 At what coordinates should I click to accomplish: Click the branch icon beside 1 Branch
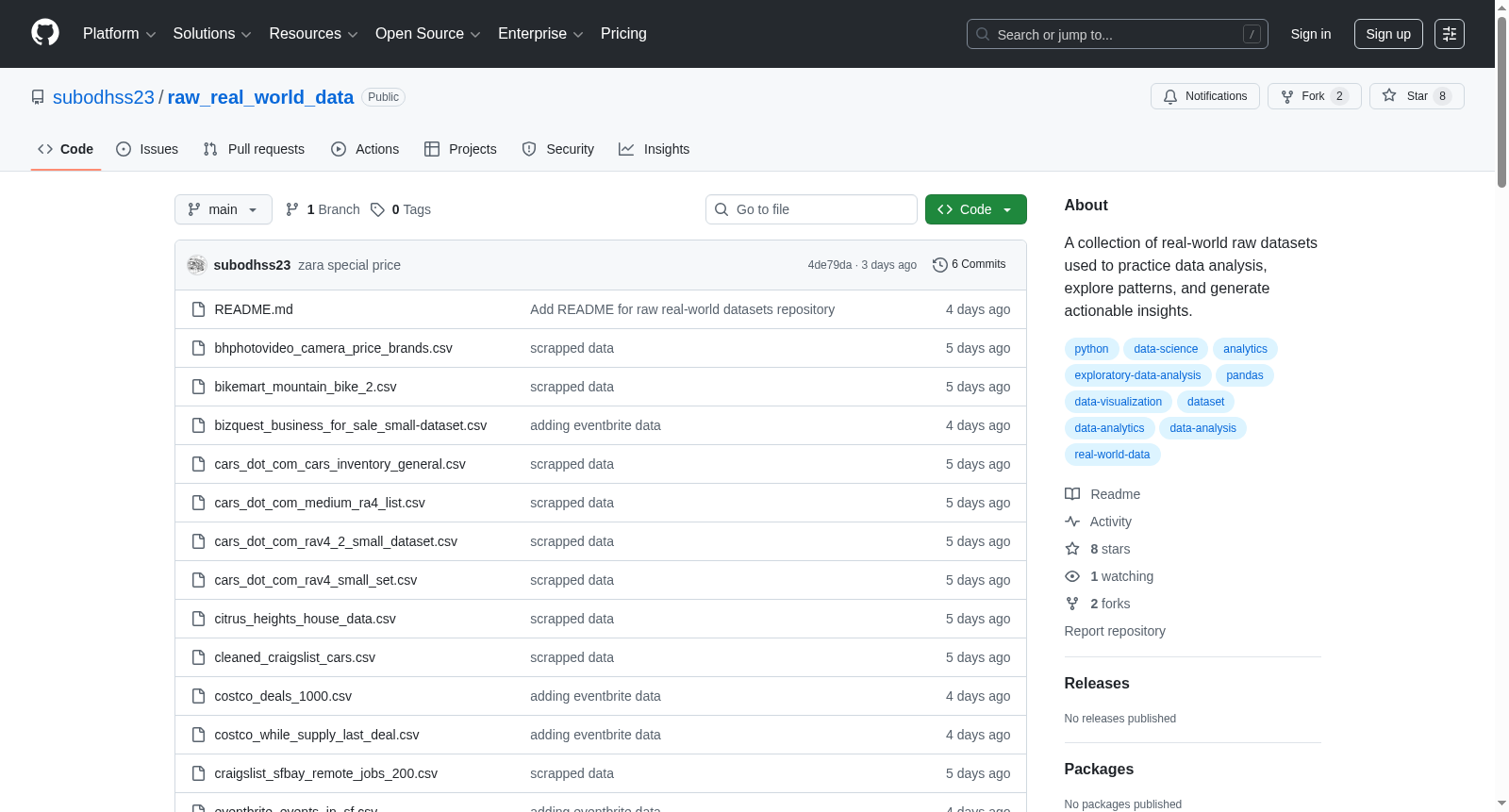click(292, 209)
